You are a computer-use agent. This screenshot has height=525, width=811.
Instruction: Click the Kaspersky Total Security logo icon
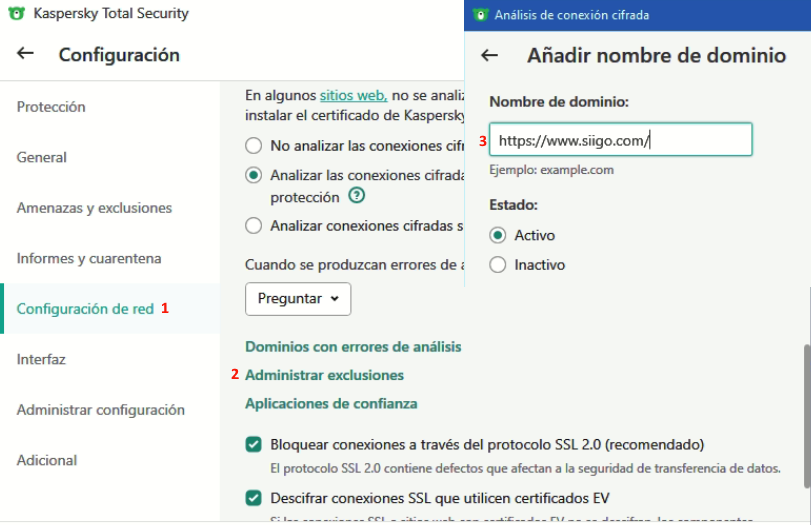[x=17, y=13]
